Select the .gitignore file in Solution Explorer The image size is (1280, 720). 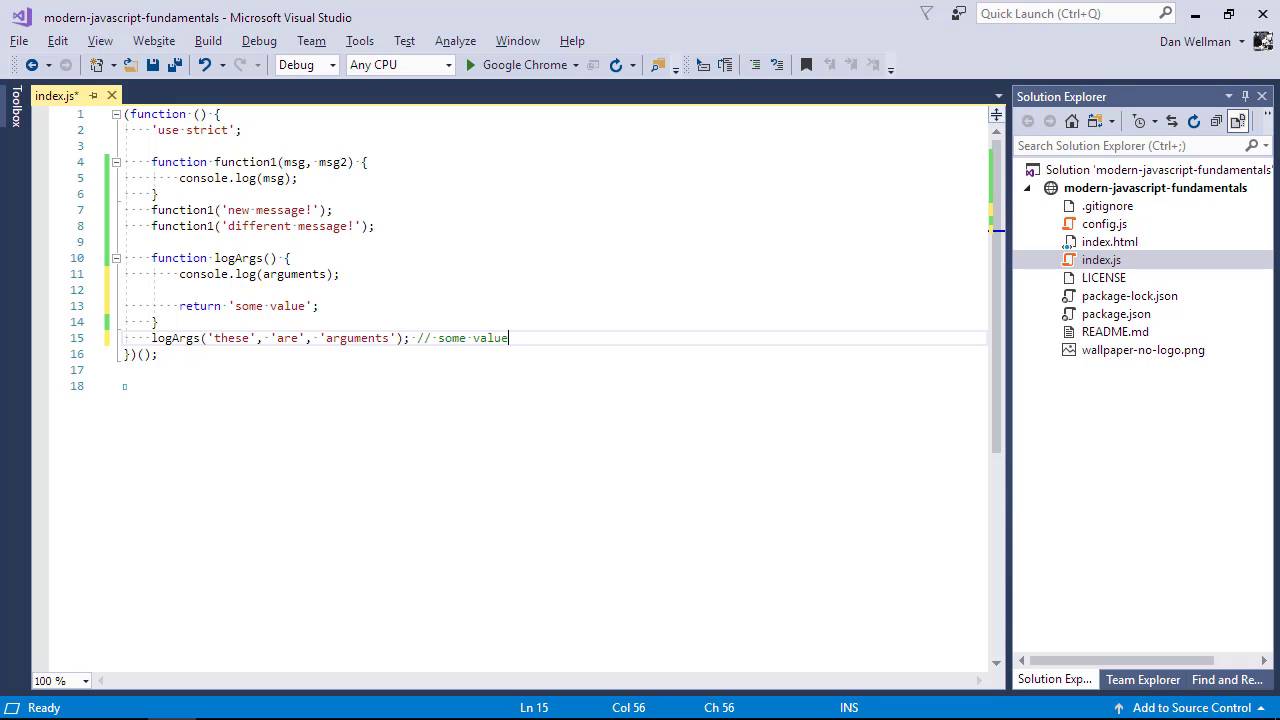click(x=1107, y=206)
